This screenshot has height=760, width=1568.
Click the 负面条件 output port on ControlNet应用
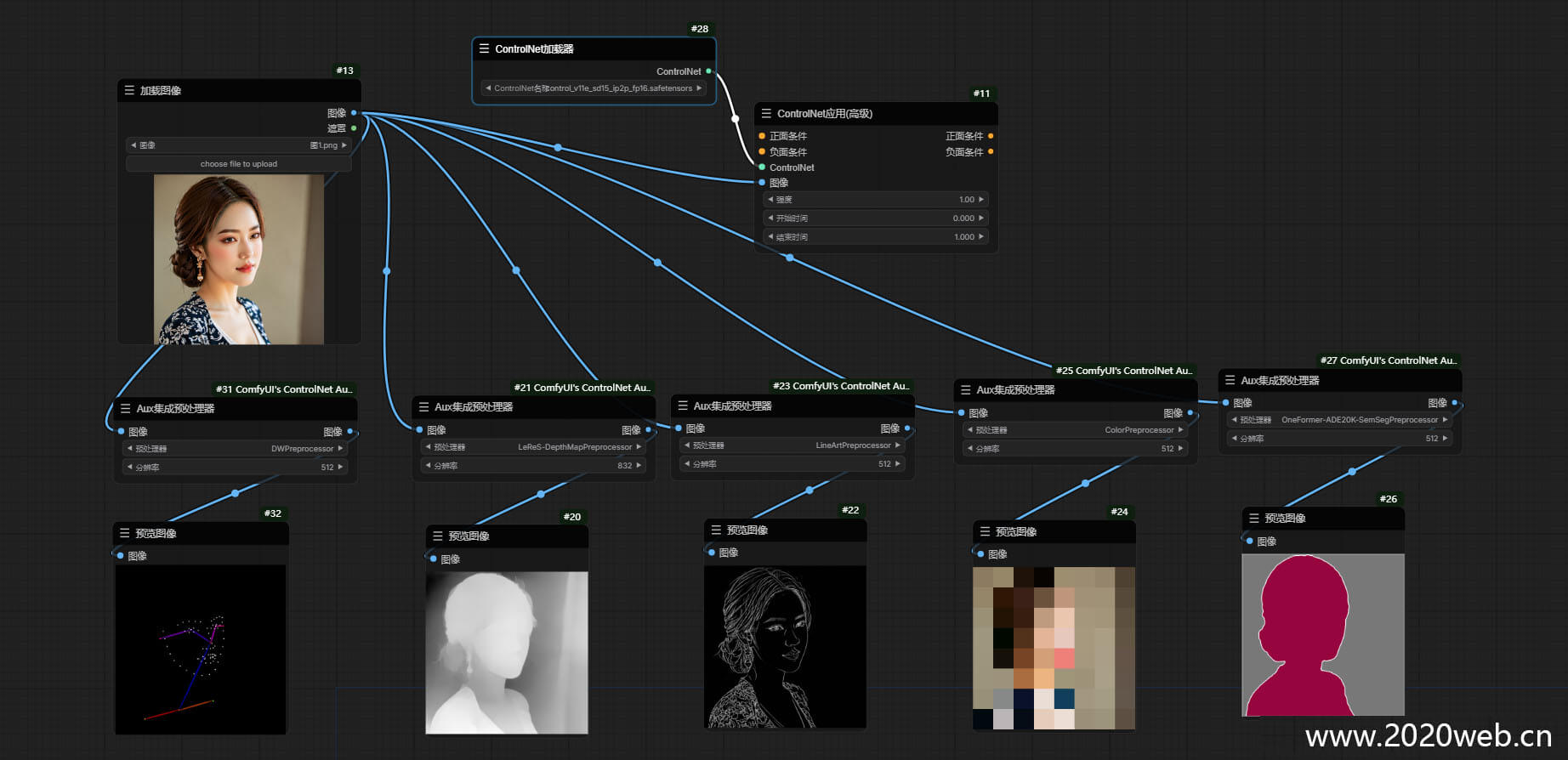click(x=991, y=152)
